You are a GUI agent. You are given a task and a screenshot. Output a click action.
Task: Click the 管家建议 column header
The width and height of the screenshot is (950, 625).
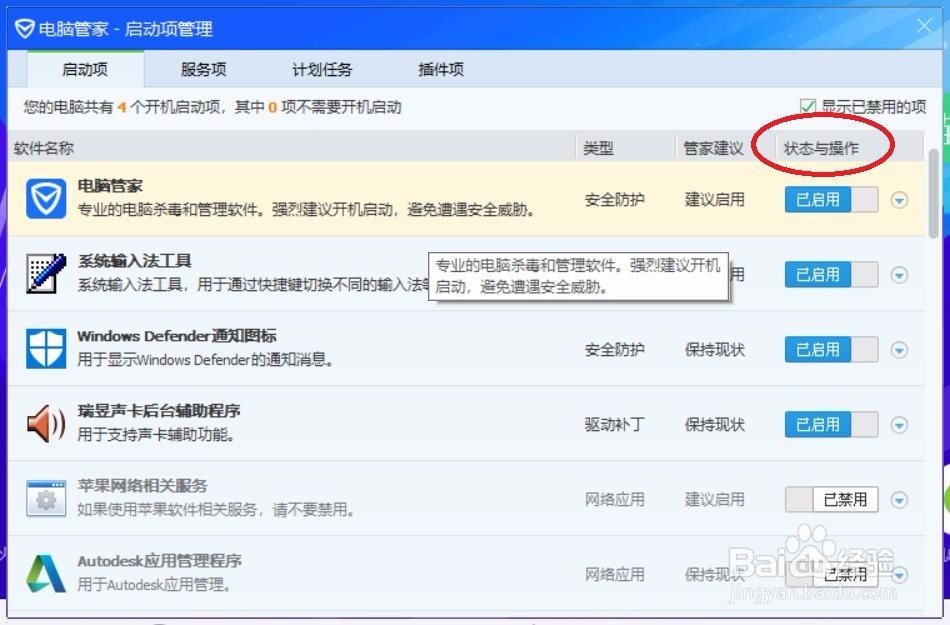(726, 148)
